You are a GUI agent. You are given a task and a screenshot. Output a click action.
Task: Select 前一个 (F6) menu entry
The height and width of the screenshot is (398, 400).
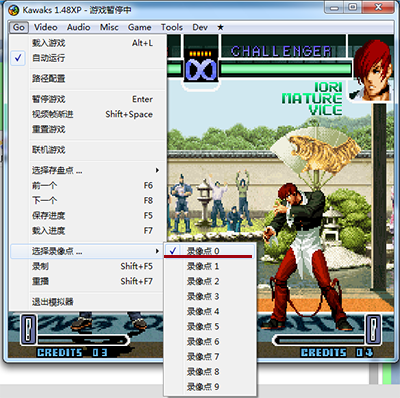pos(88,185)
